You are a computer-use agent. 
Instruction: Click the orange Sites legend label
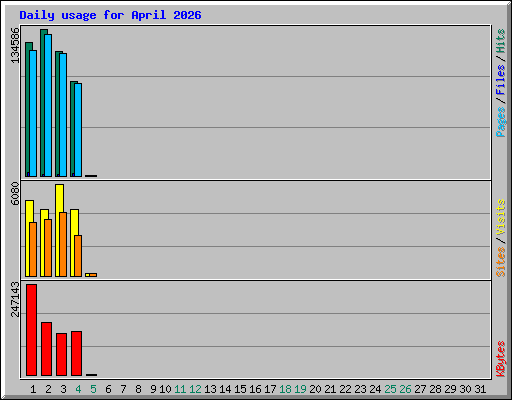501,262
